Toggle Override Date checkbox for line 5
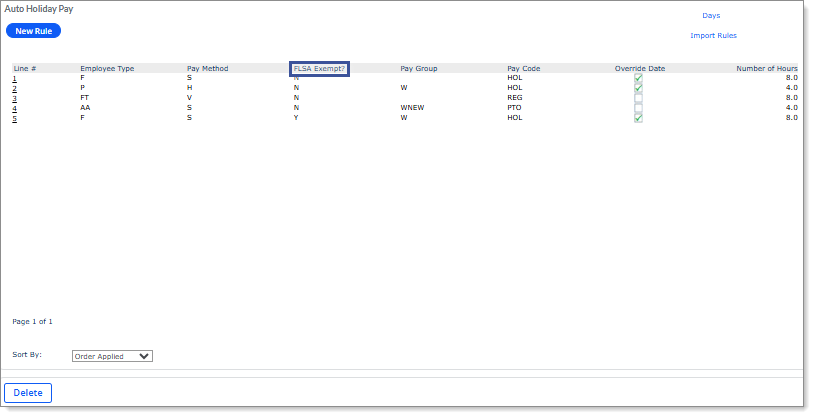The width and height of the screenshot is (814, 417). point(638,118)
